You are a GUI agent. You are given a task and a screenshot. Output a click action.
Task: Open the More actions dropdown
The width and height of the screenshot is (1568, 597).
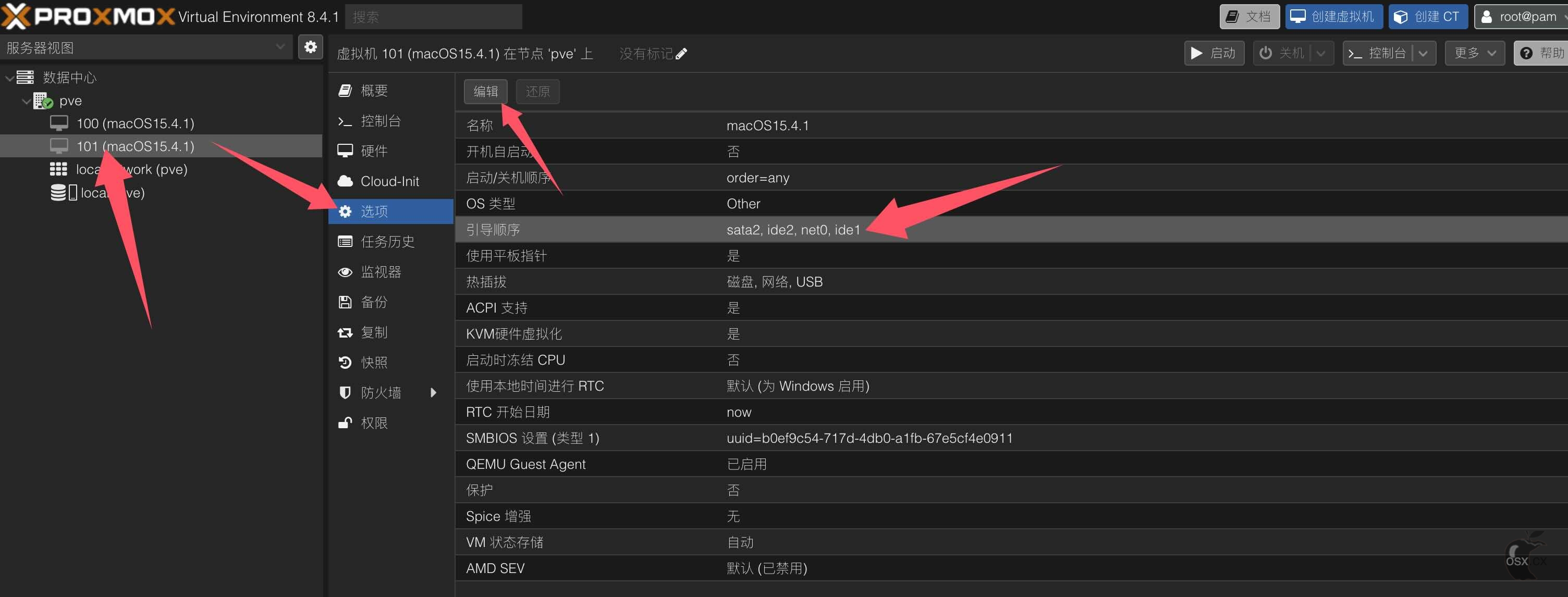1475,54
